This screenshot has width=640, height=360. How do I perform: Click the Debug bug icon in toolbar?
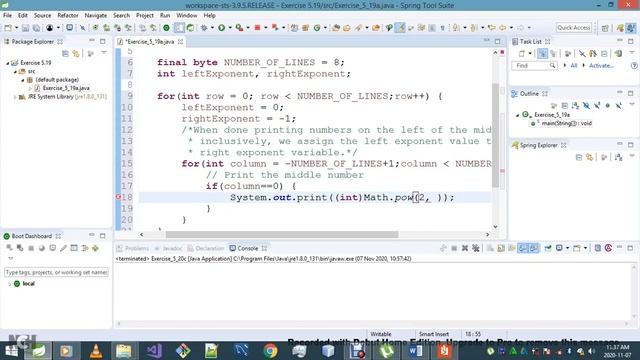(x=204, y=28)
